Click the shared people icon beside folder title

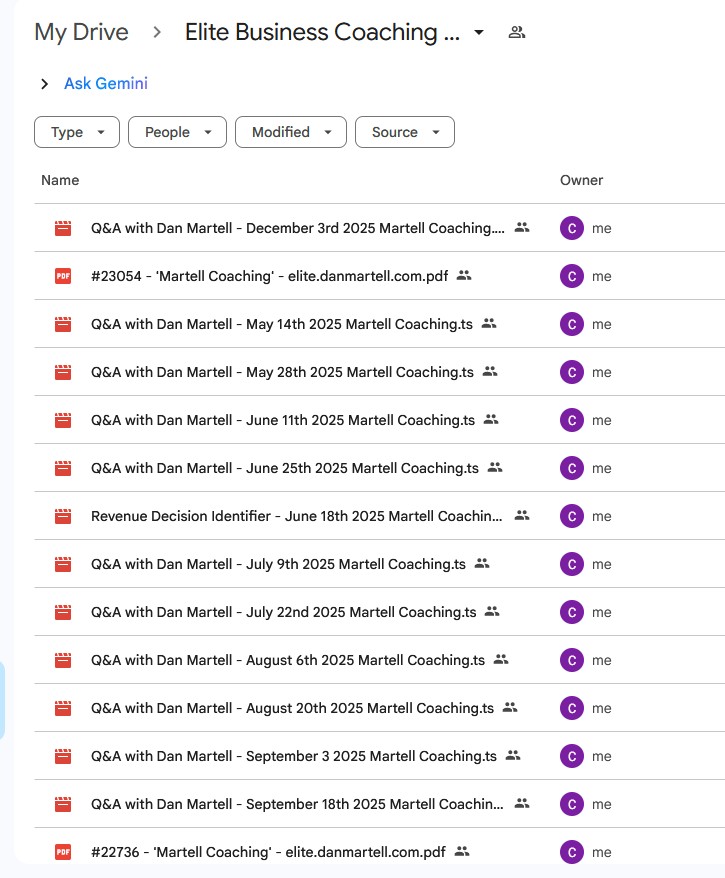click(x=516, y=32)
